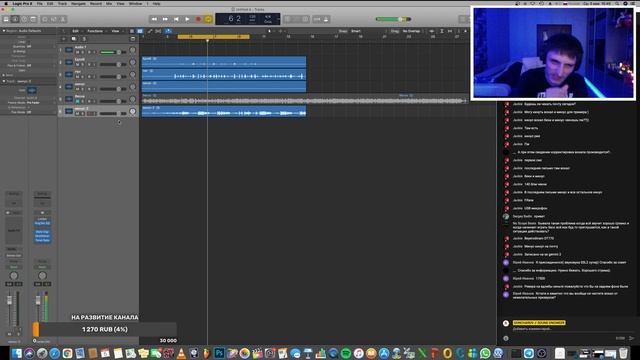
Task: Open Finder from the Dock
Action: point(16,353)
